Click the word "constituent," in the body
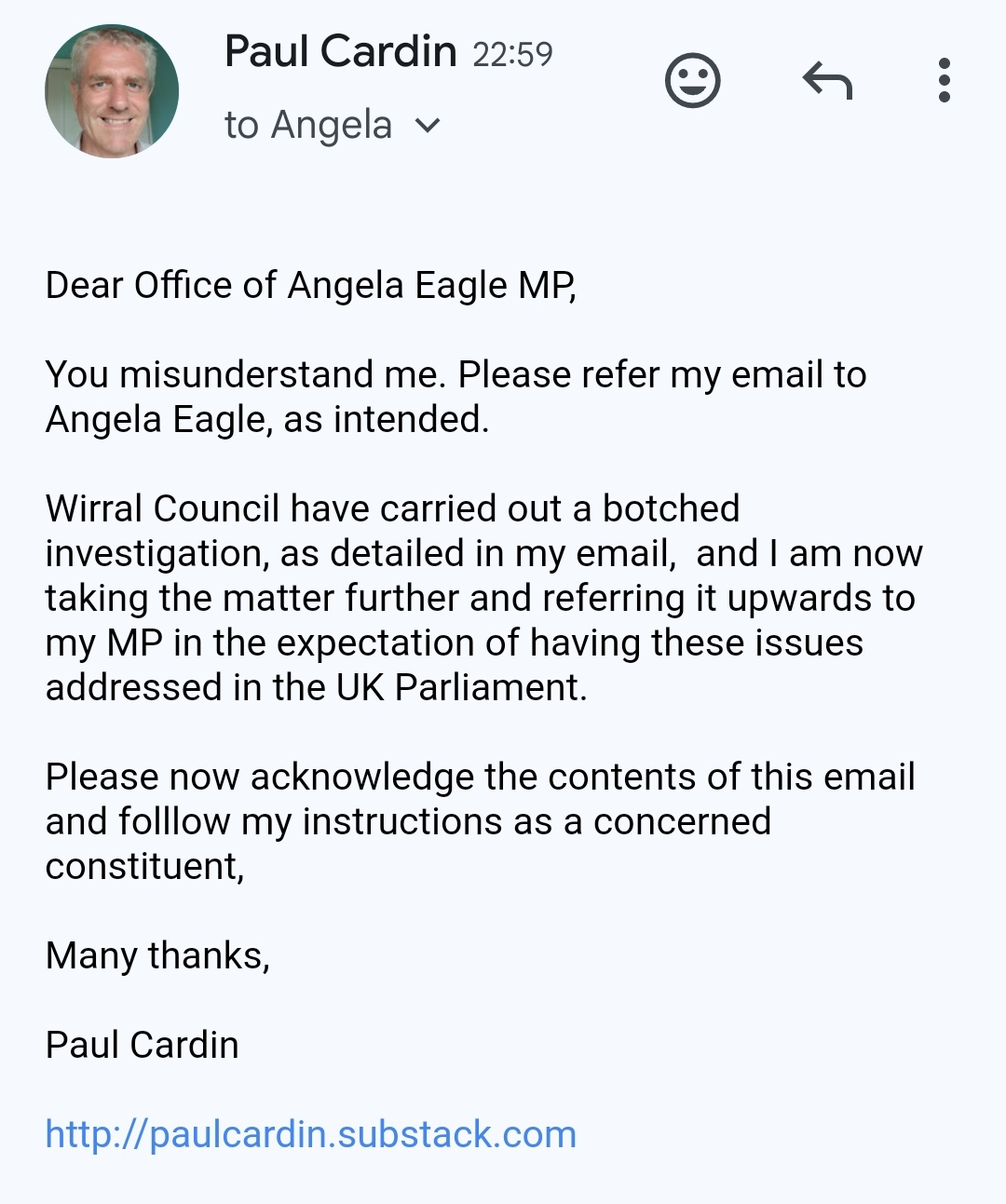 [x=144, y=866]
